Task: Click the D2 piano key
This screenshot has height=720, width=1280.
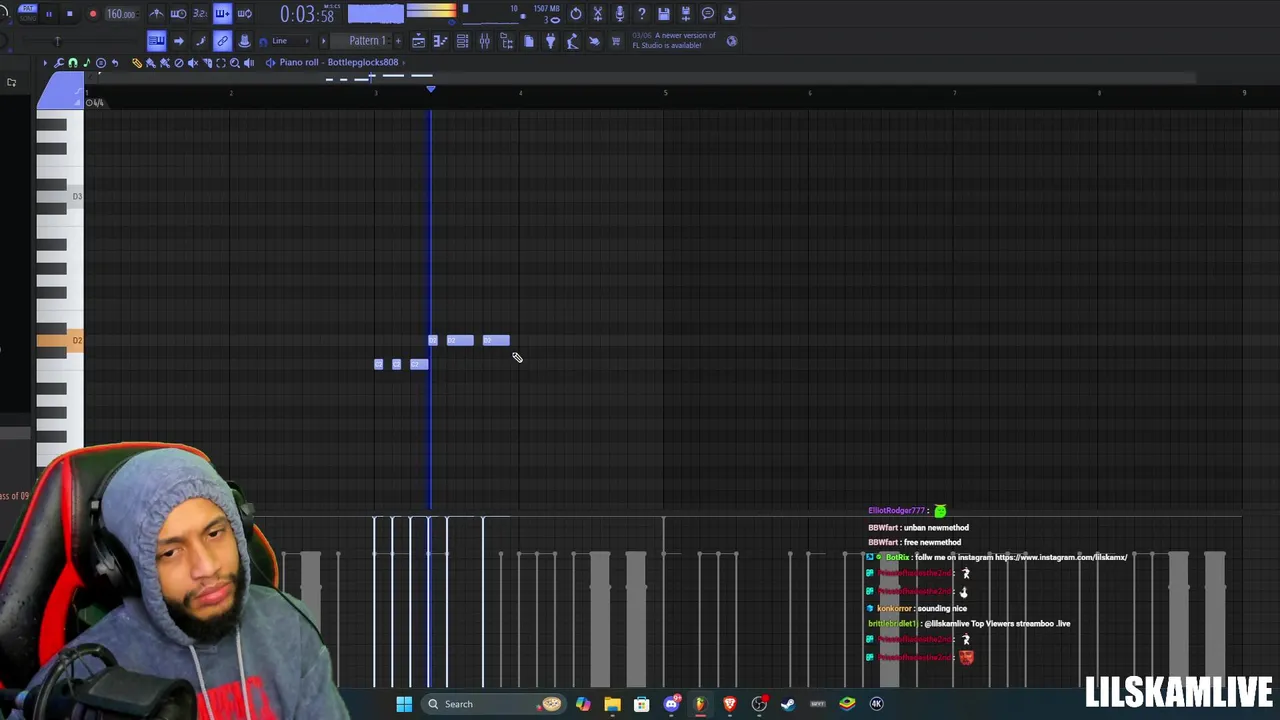Action: [60, 341]
